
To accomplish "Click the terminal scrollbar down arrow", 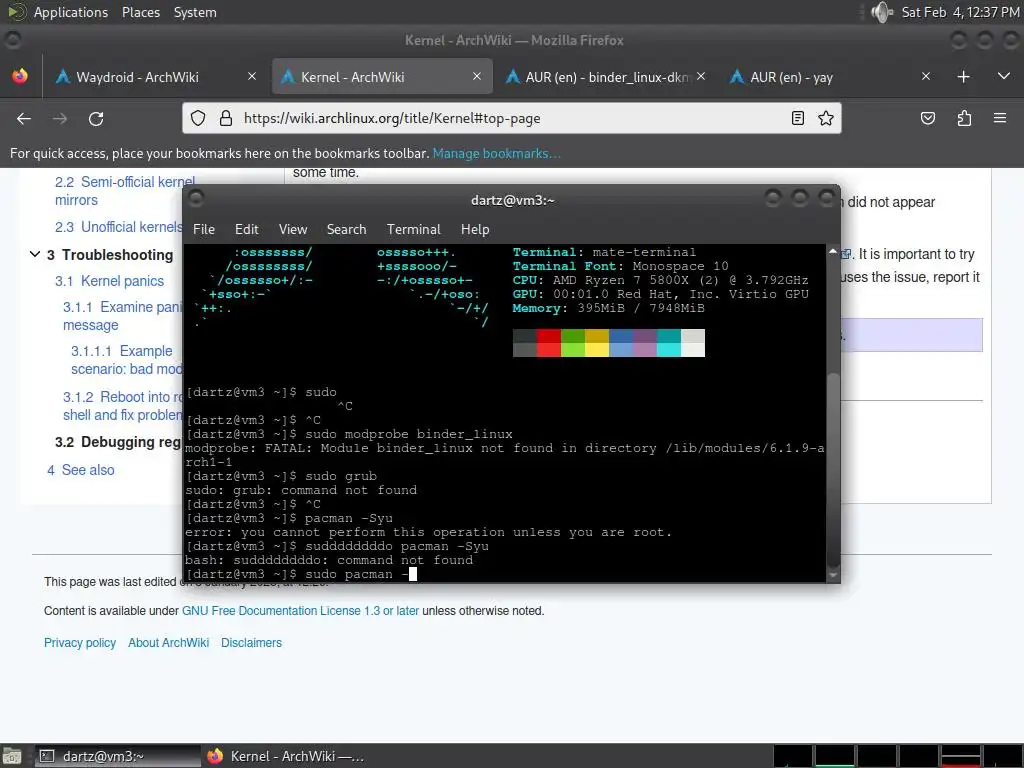I will [833, 575].
